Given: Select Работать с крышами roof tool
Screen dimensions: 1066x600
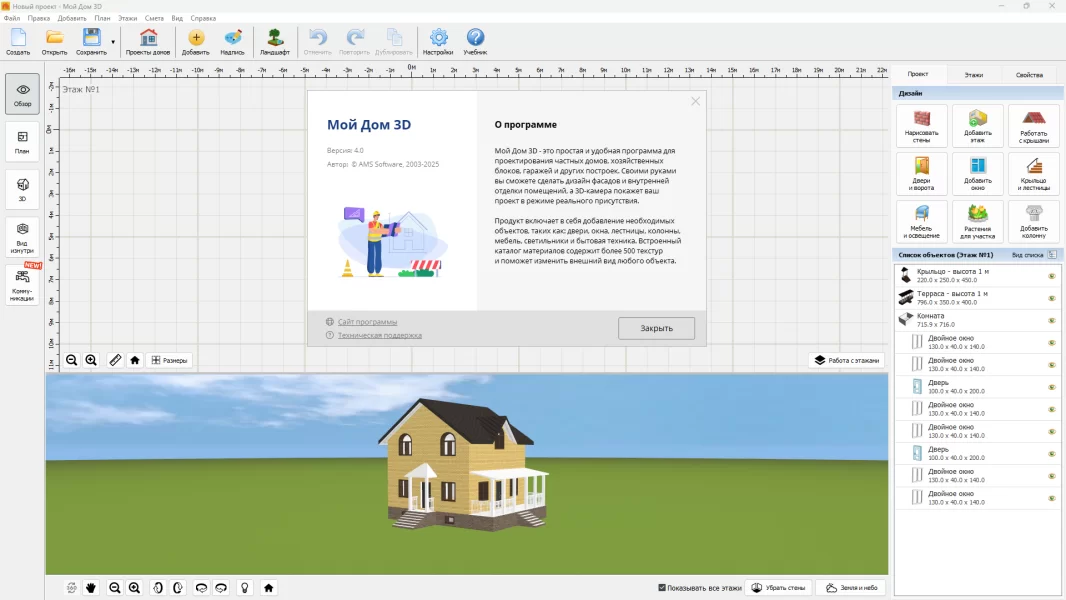Looking at the screenshot, I should click(1033, 126).
